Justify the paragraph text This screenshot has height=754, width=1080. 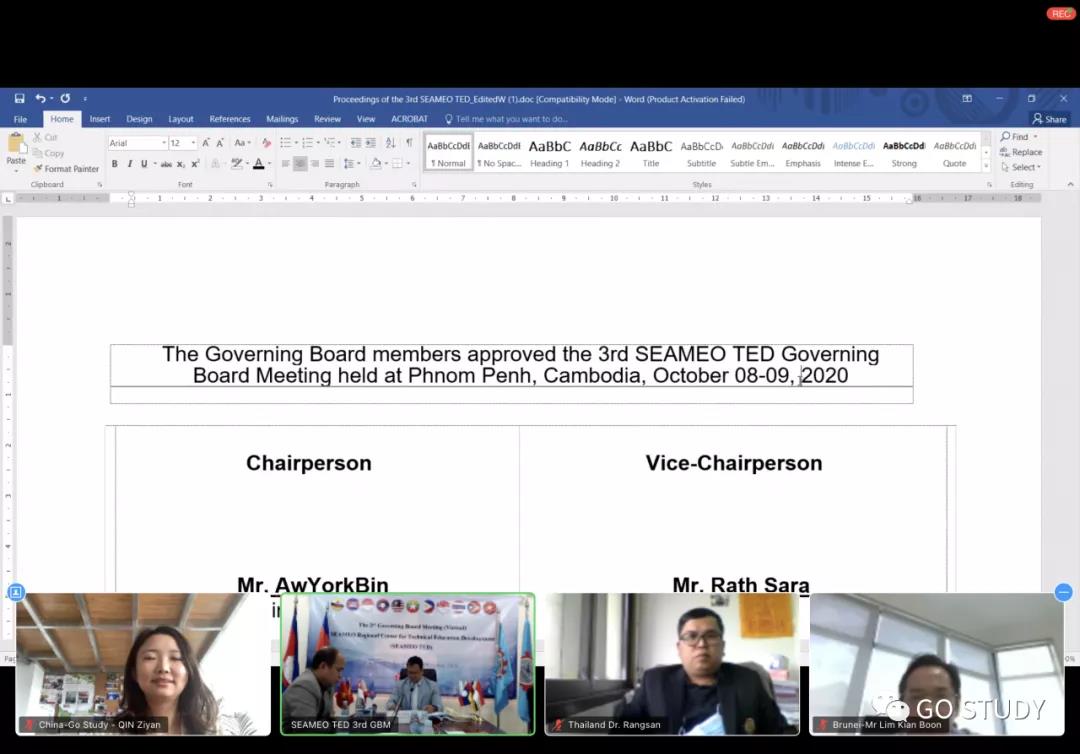click(x=329, y=164)
